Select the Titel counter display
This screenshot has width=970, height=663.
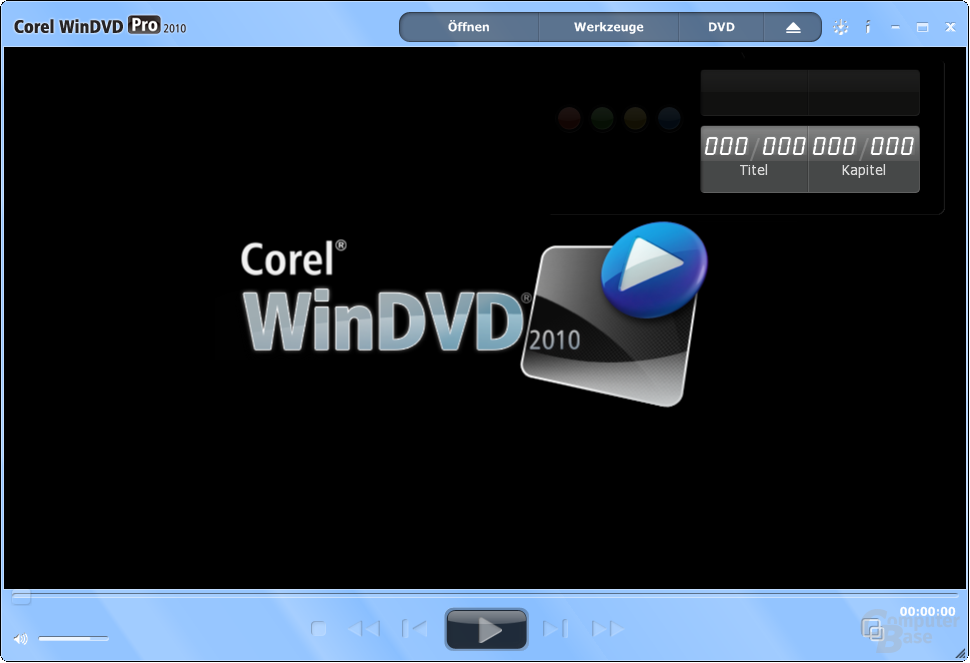[754, 159]
